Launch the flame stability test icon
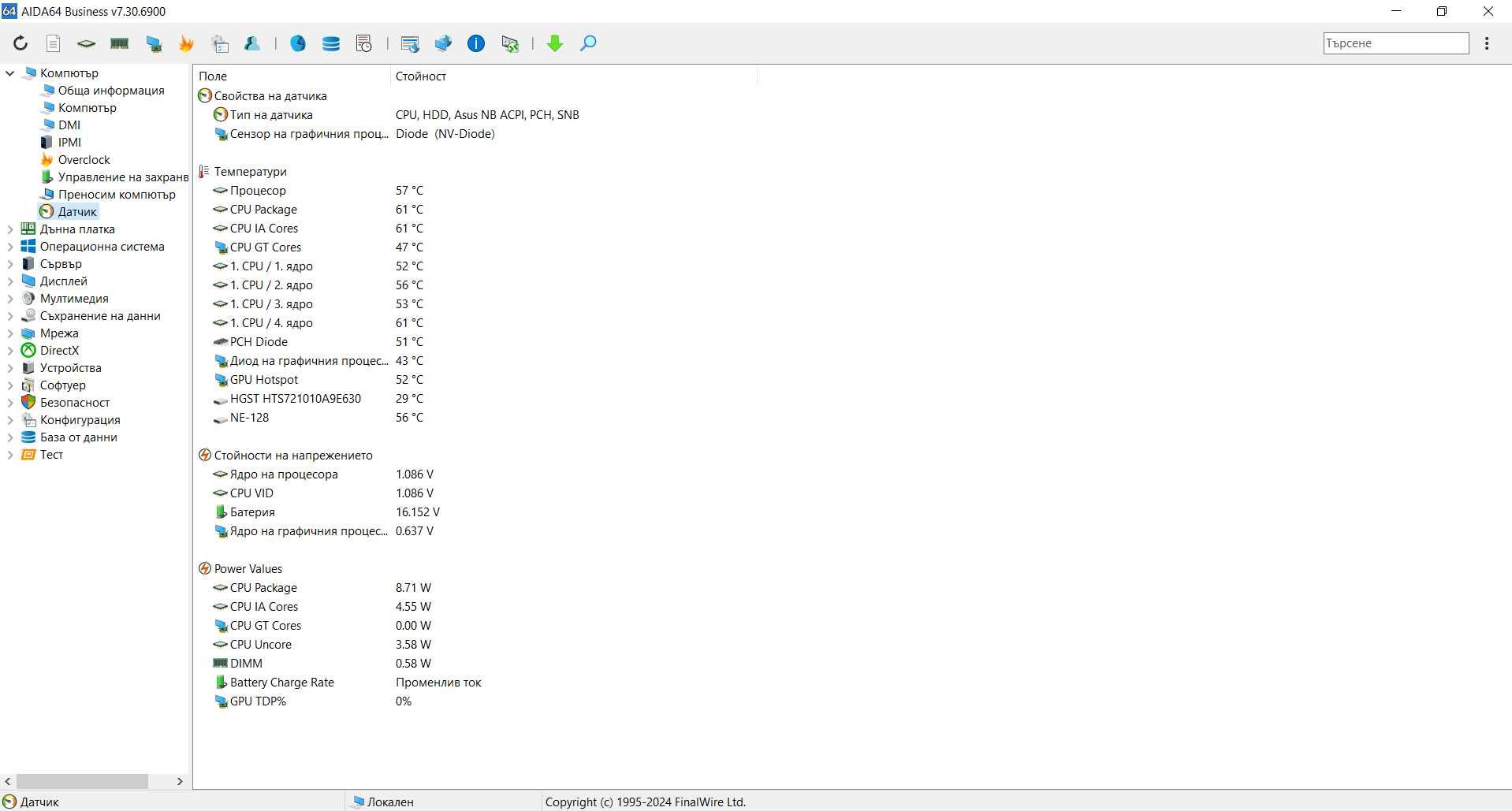The height and width of the screenshot is (811, 1512). [x=187, y=43]
